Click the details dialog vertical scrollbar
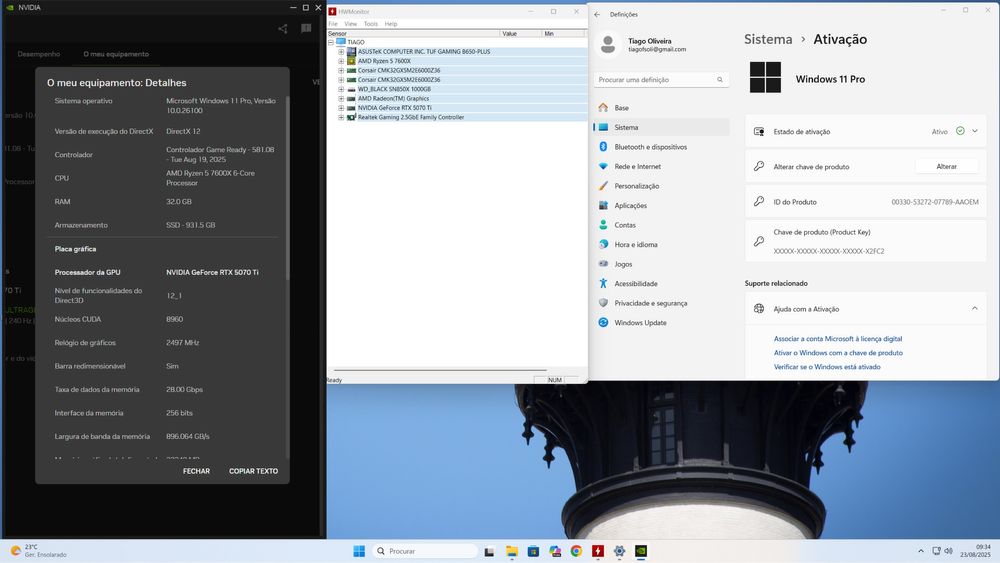Viewport: 1000px width, 563px height. point(288,188)
